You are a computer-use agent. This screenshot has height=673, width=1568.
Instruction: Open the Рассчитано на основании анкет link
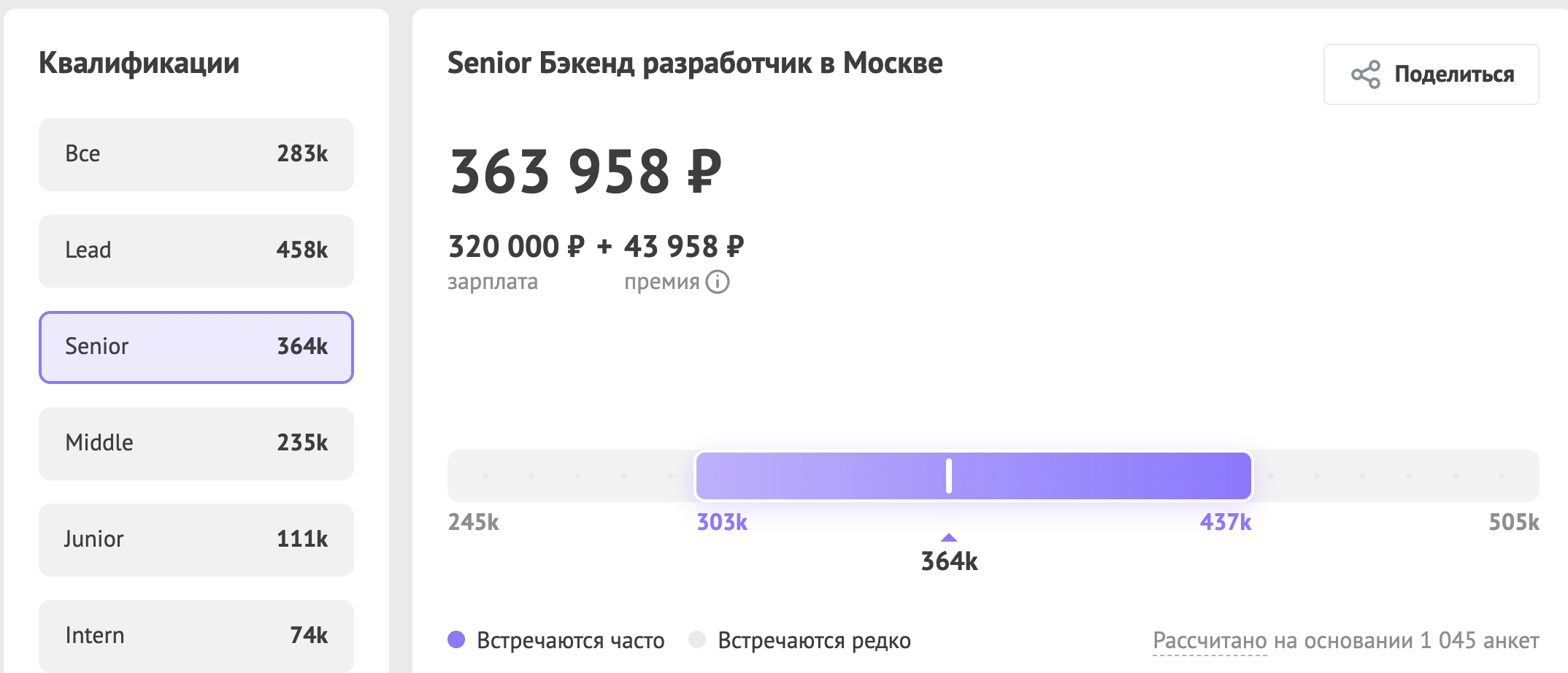(x=1345, y=641)
